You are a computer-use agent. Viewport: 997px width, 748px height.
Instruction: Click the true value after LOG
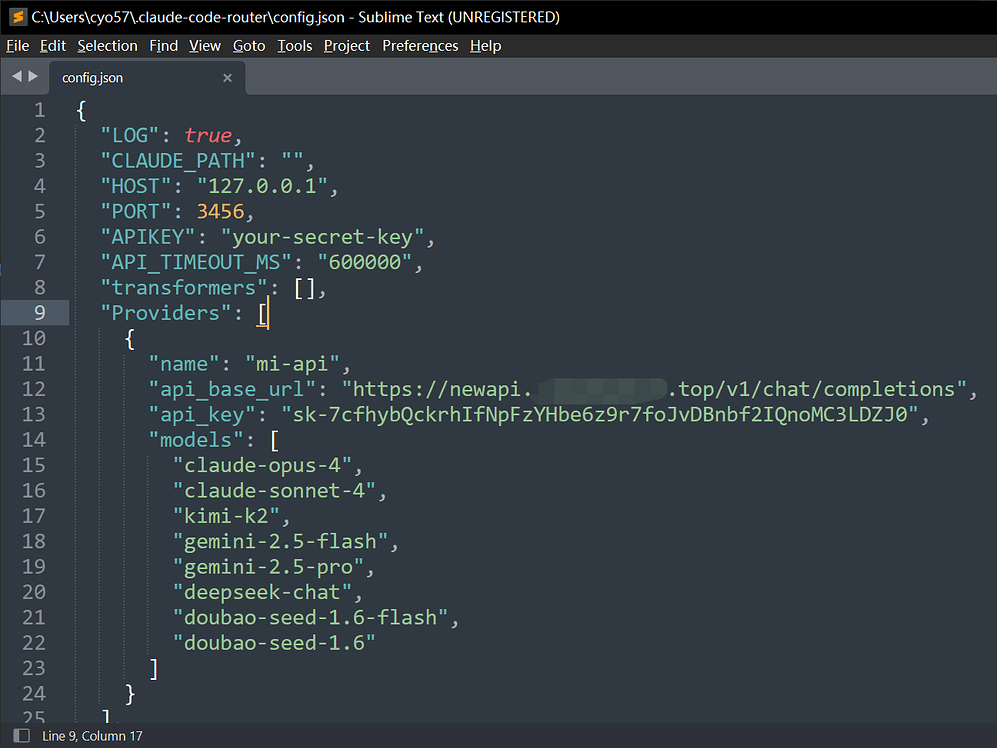point(208,135)
